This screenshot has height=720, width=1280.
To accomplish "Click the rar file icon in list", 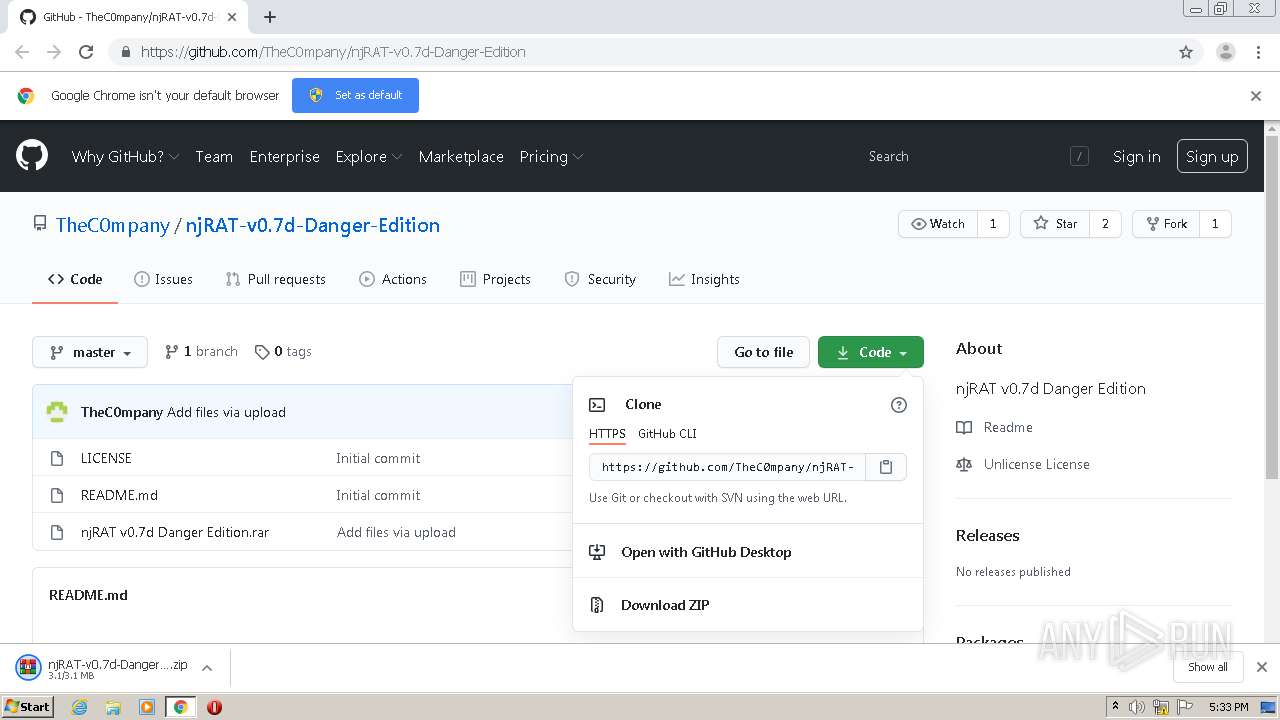I will 57,532.
